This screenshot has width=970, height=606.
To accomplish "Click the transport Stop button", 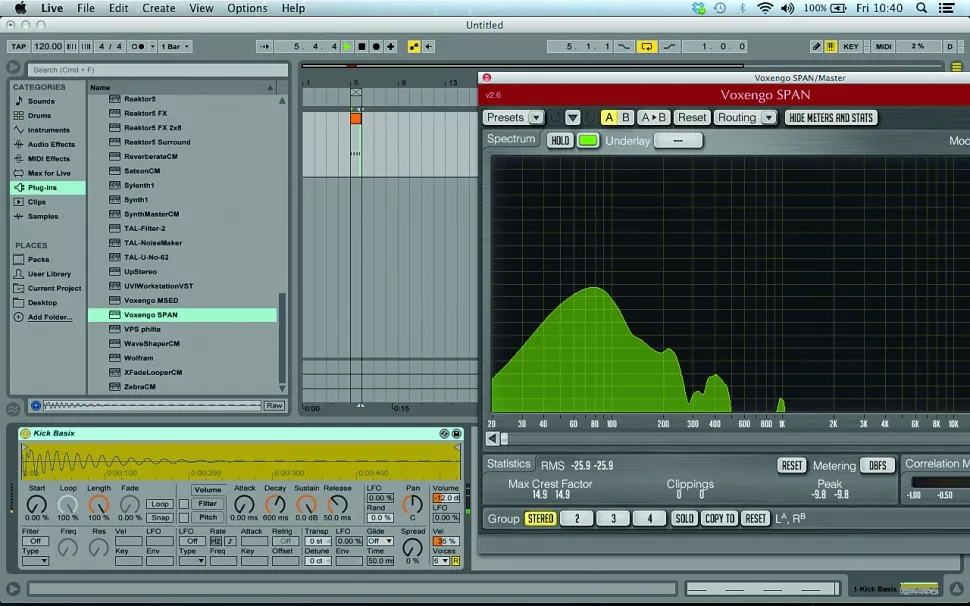I will [361, 46].
